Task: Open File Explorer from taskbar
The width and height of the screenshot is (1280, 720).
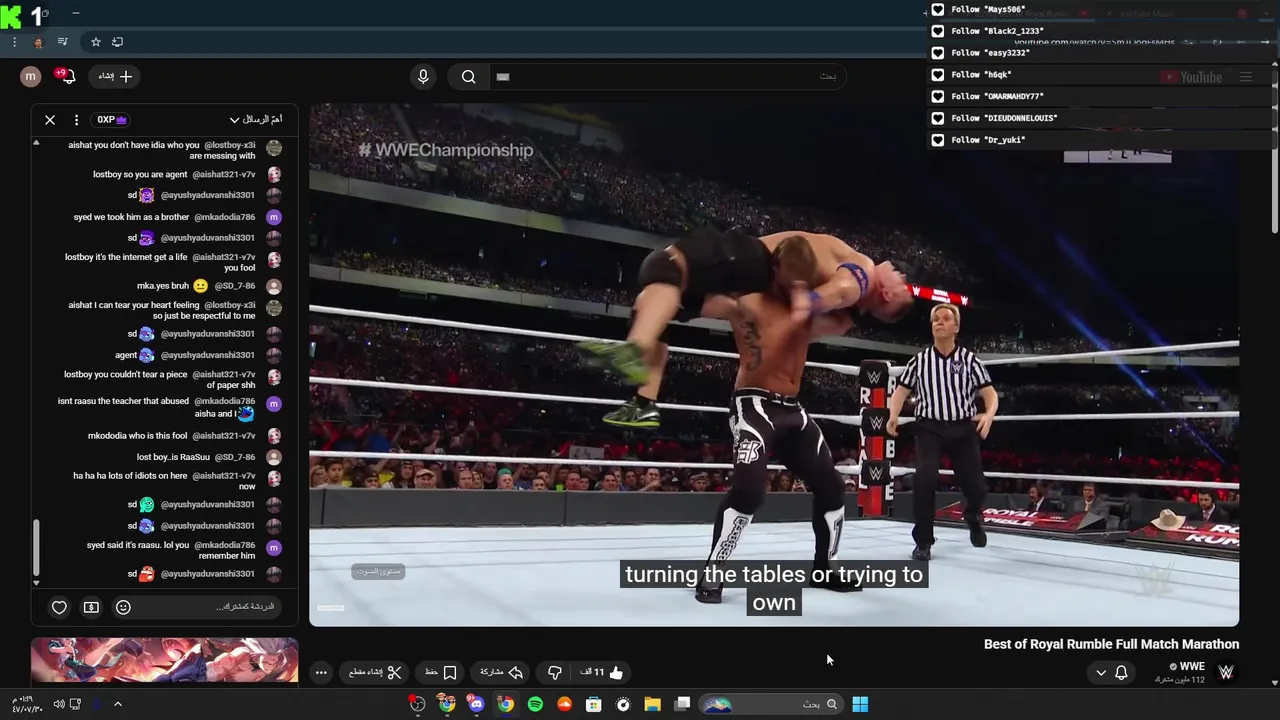Action: (x=653, y=704)
